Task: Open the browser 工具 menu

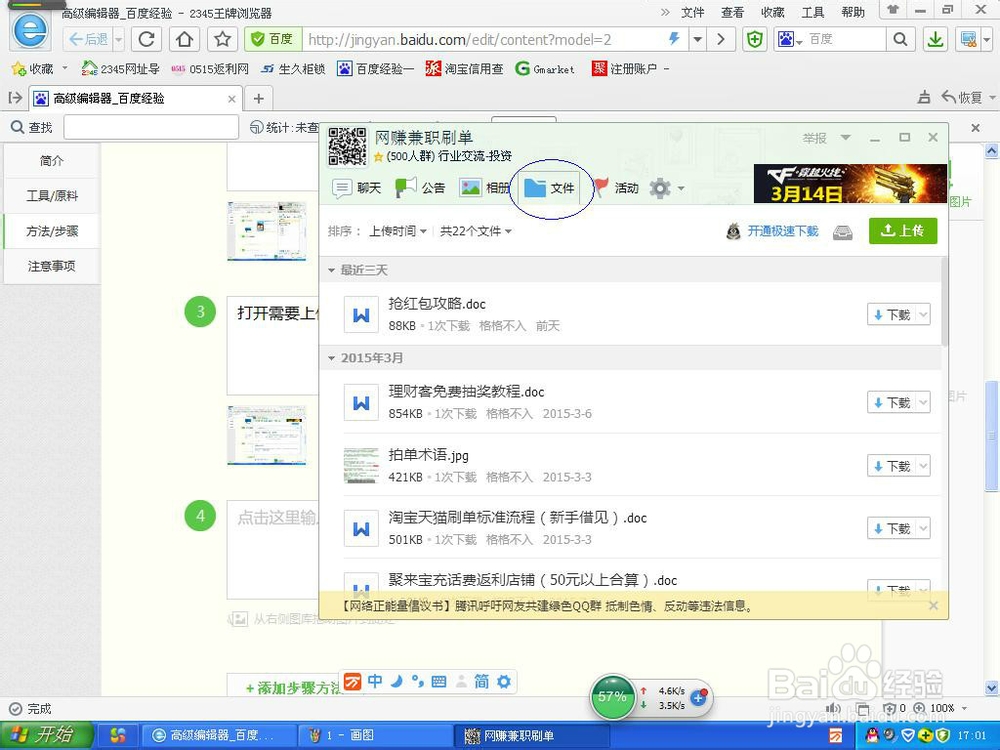Action: (x=812, y=12)
